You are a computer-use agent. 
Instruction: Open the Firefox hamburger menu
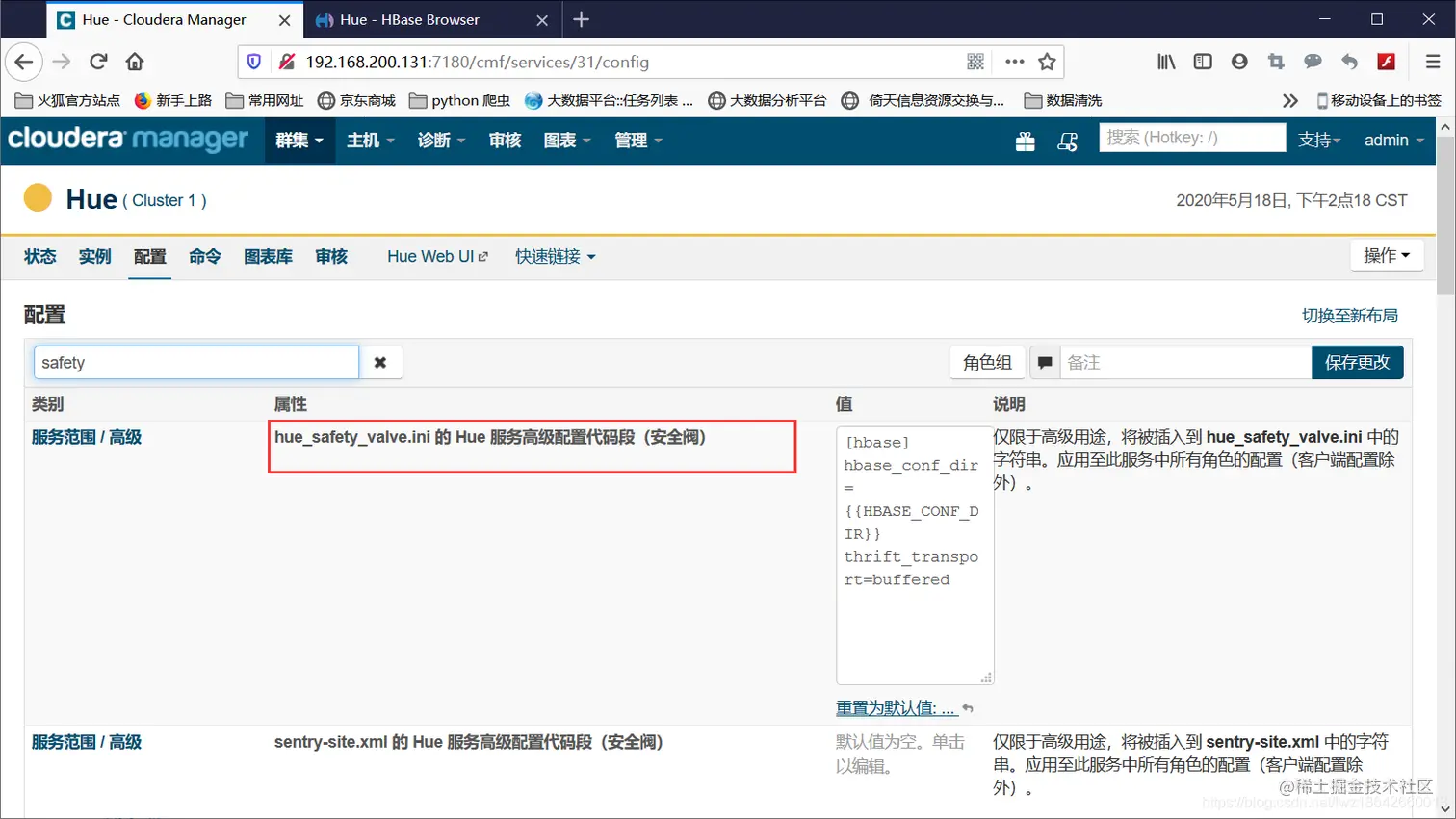(1433, 62)
